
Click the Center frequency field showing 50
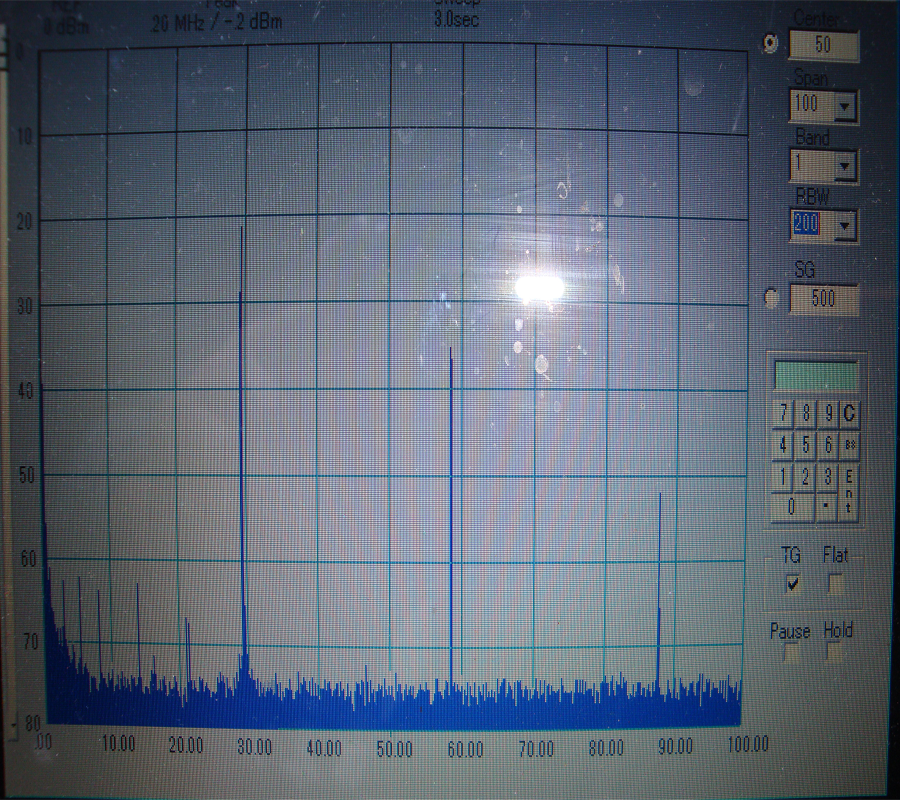(823, 45)
